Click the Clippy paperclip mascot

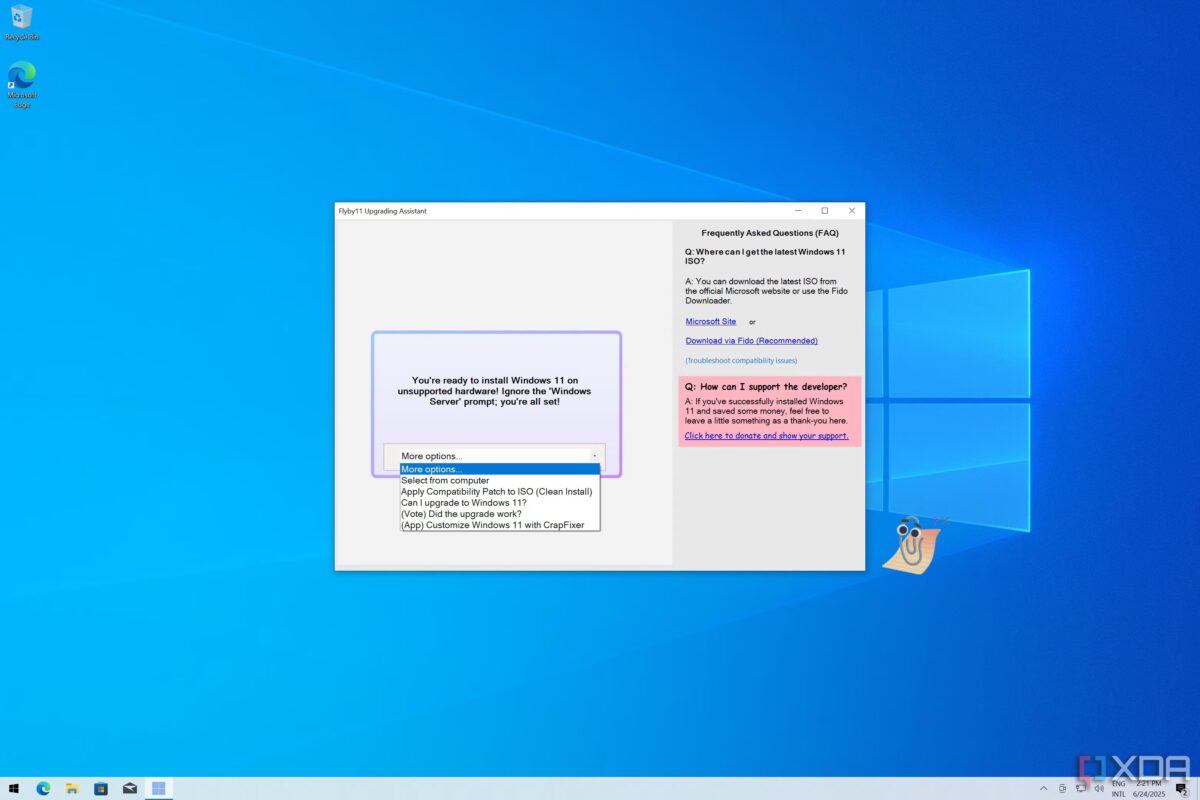[910, 543]
